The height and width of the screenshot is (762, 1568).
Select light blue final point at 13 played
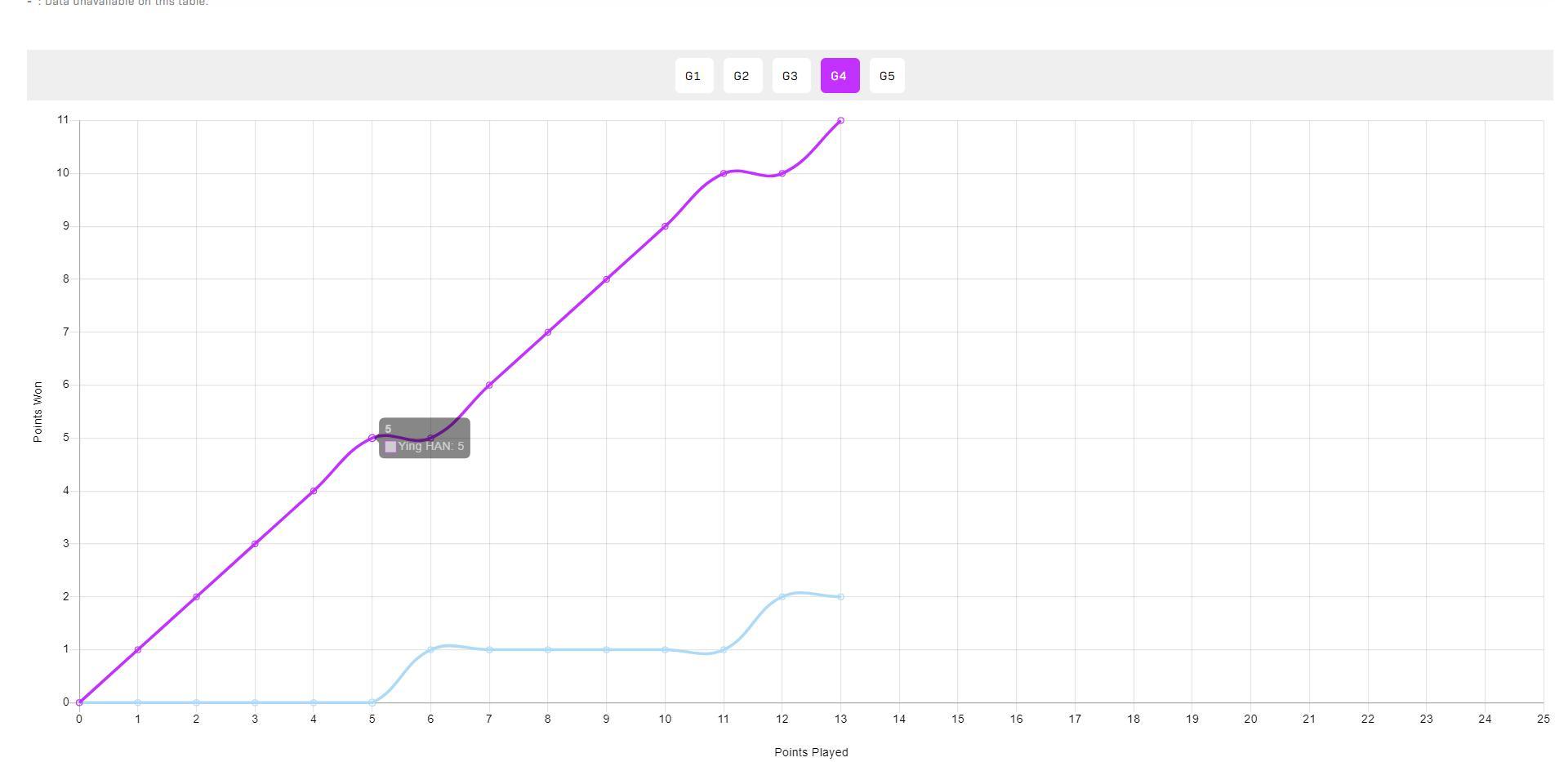pos(840,597)
